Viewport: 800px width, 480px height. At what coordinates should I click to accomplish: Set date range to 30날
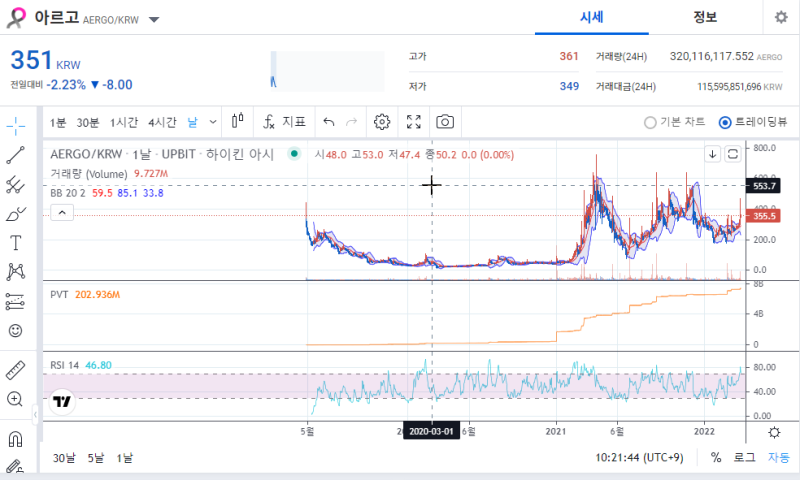[64, 458]
